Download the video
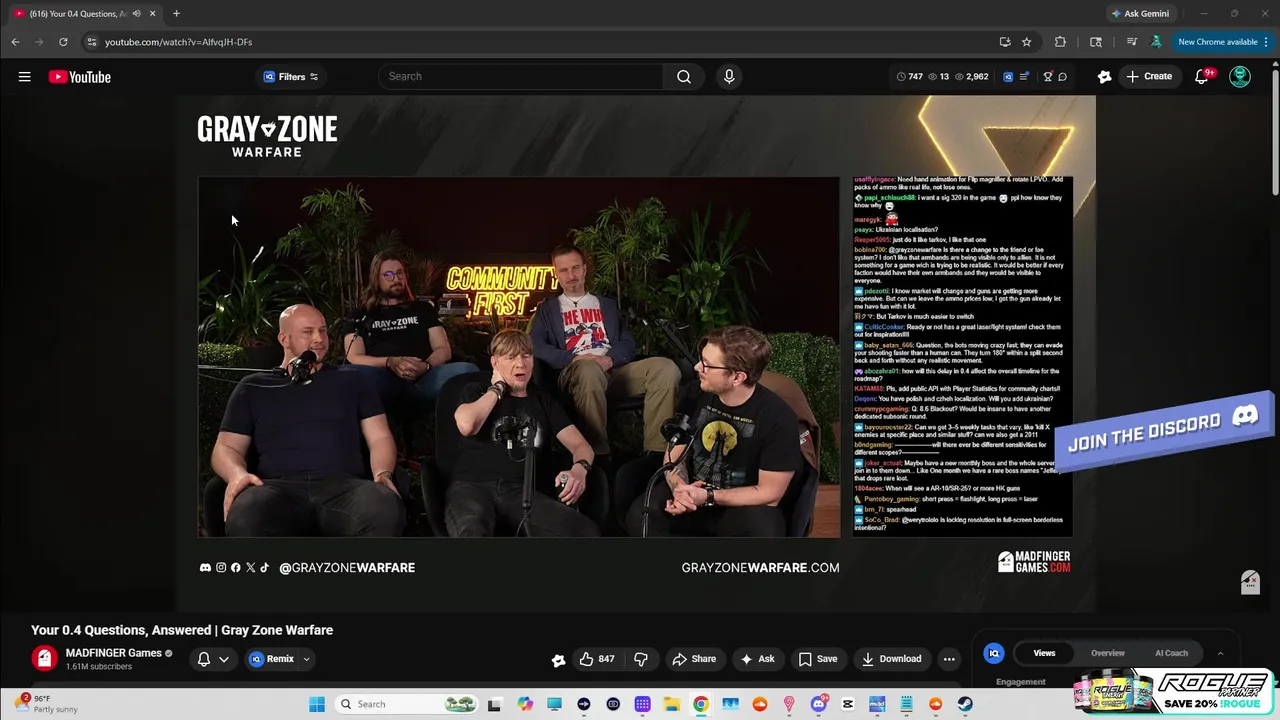 pyautogui.click(x=892, y=659)
